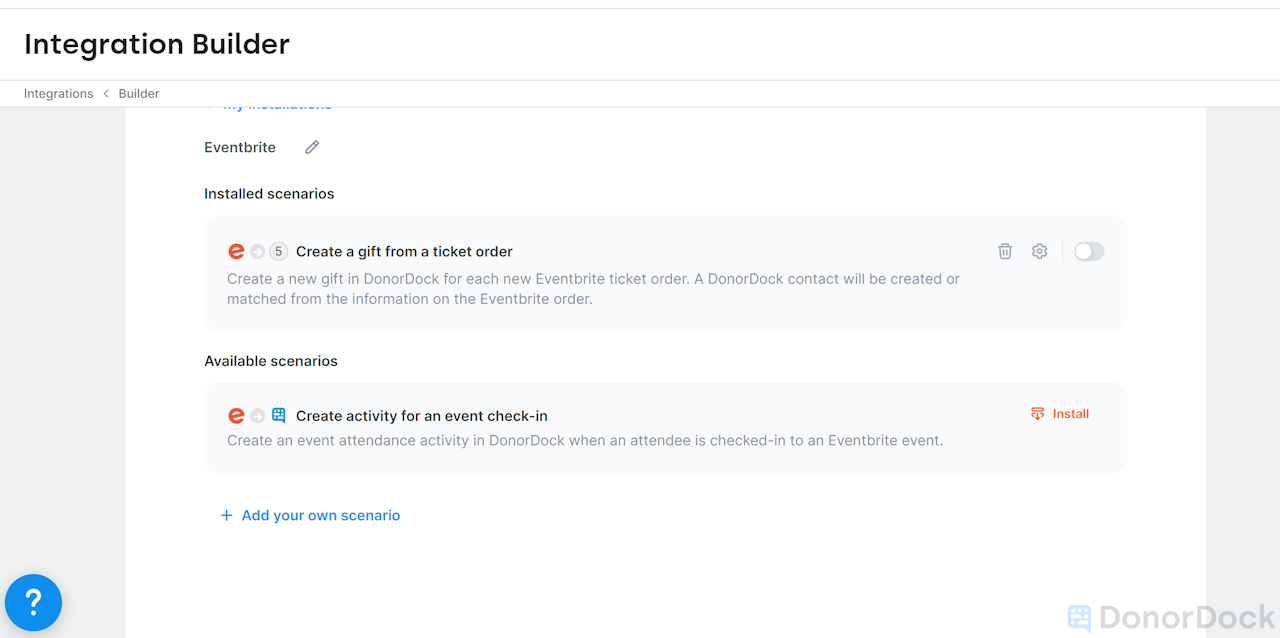Open the Create activity for an event check-in title
The height and width of the screenshot is (638, 1280).
click(x=421, y=416)
